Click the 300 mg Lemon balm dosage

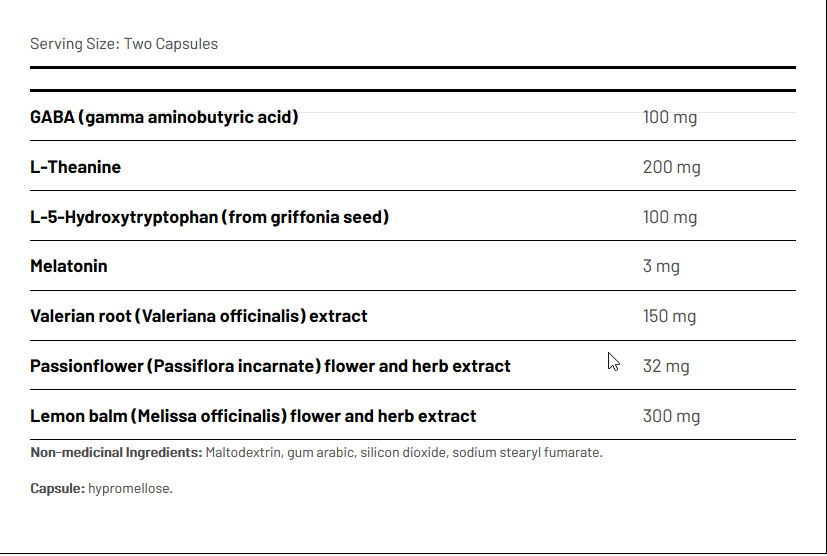tap(671, 416)
